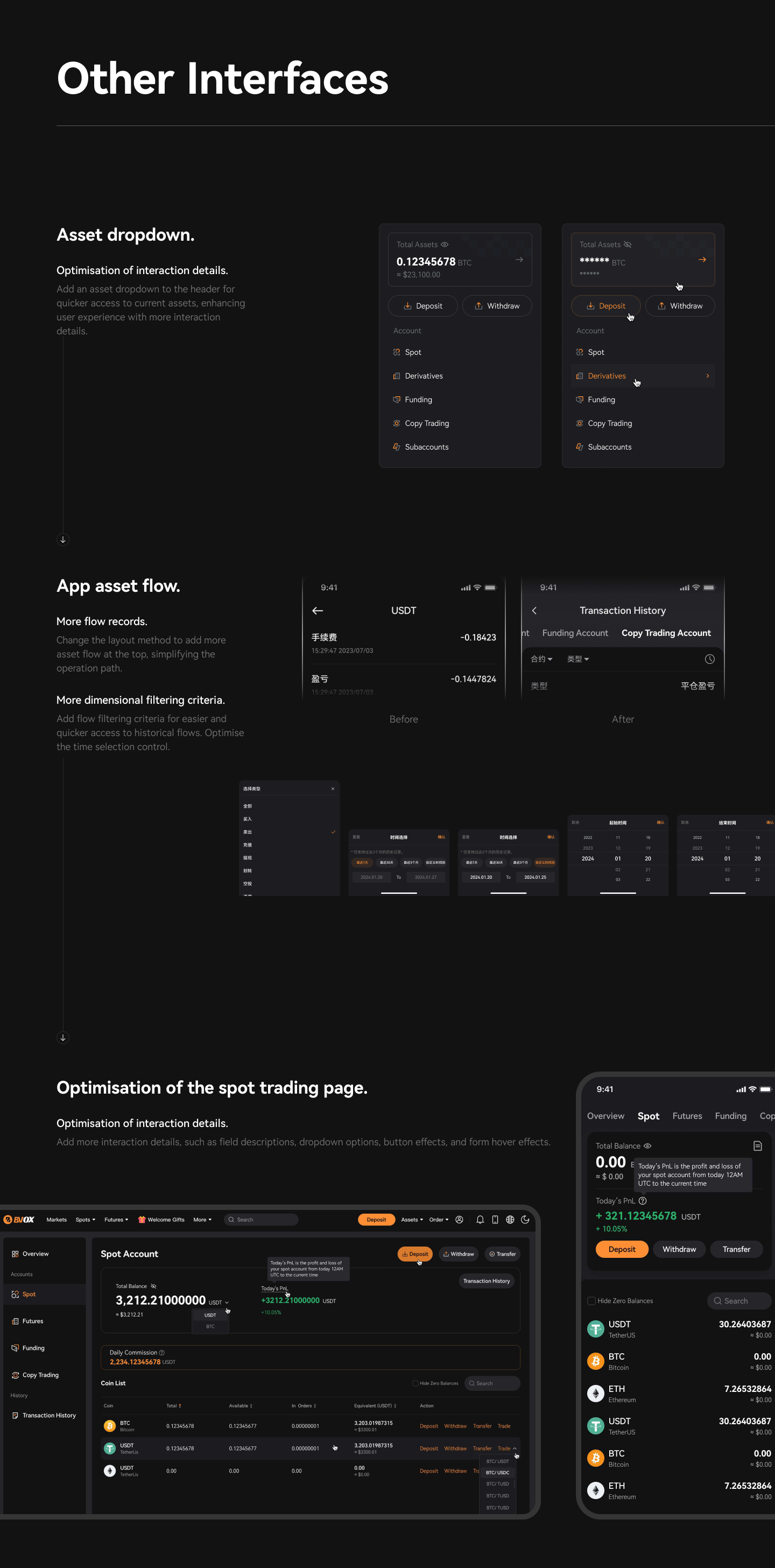This screenshot has height=1568, width=775.
Task: Check Hide Zero Balances on mobile spot page
Action: (x=591, y=1301)
